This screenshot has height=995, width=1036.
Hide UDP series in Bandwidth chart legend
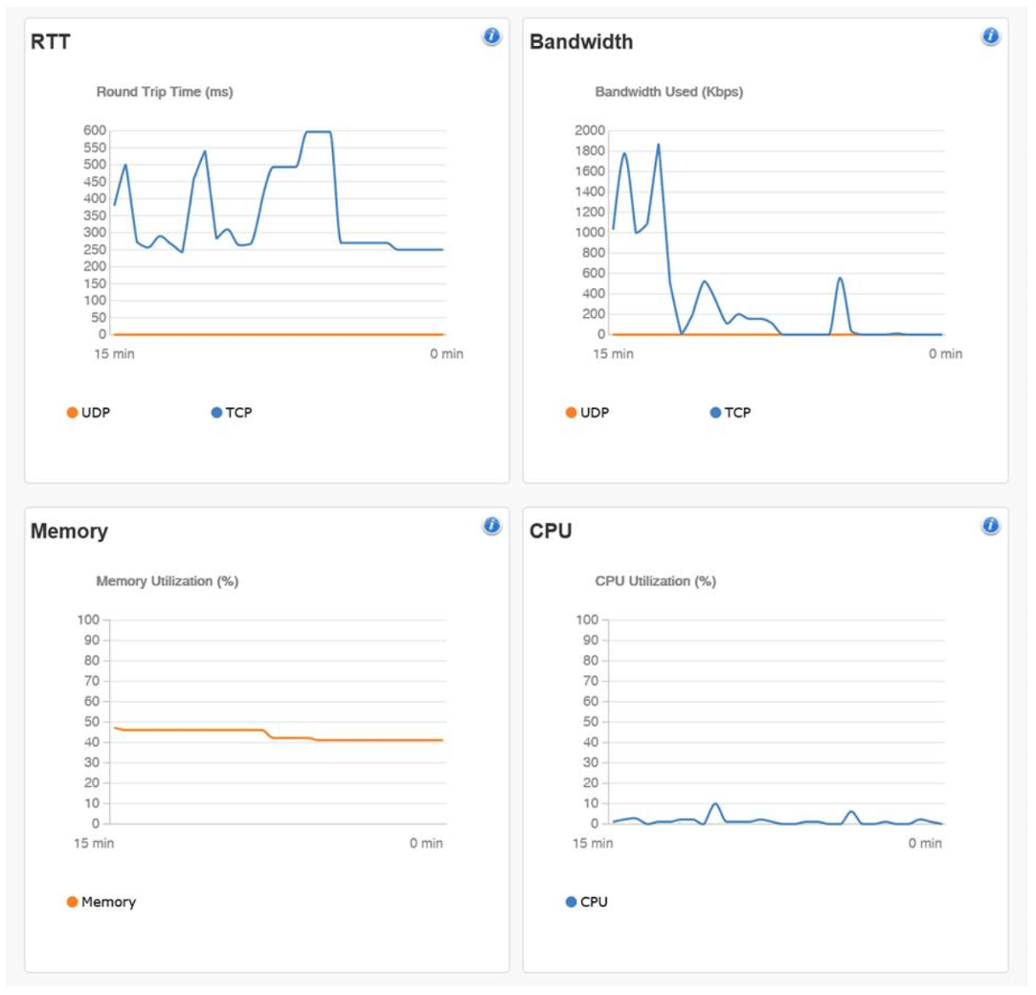(x=587, y=412)
